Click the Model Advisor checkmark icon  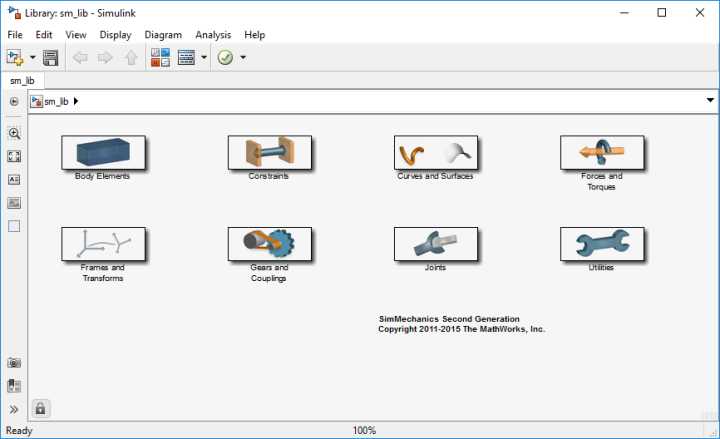click(225, 58)
